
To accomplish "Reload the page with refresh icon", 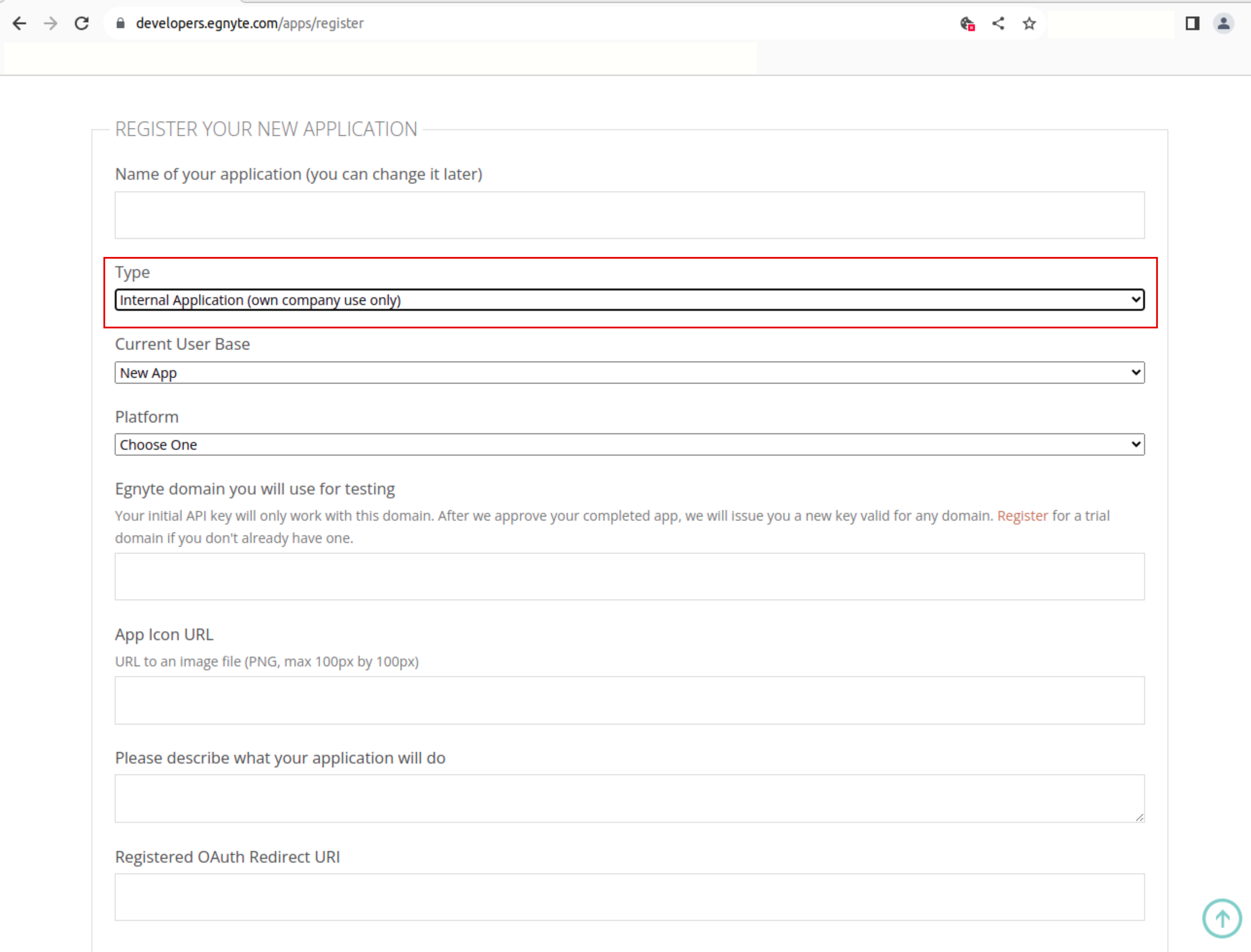I will (x=82, y=23).
